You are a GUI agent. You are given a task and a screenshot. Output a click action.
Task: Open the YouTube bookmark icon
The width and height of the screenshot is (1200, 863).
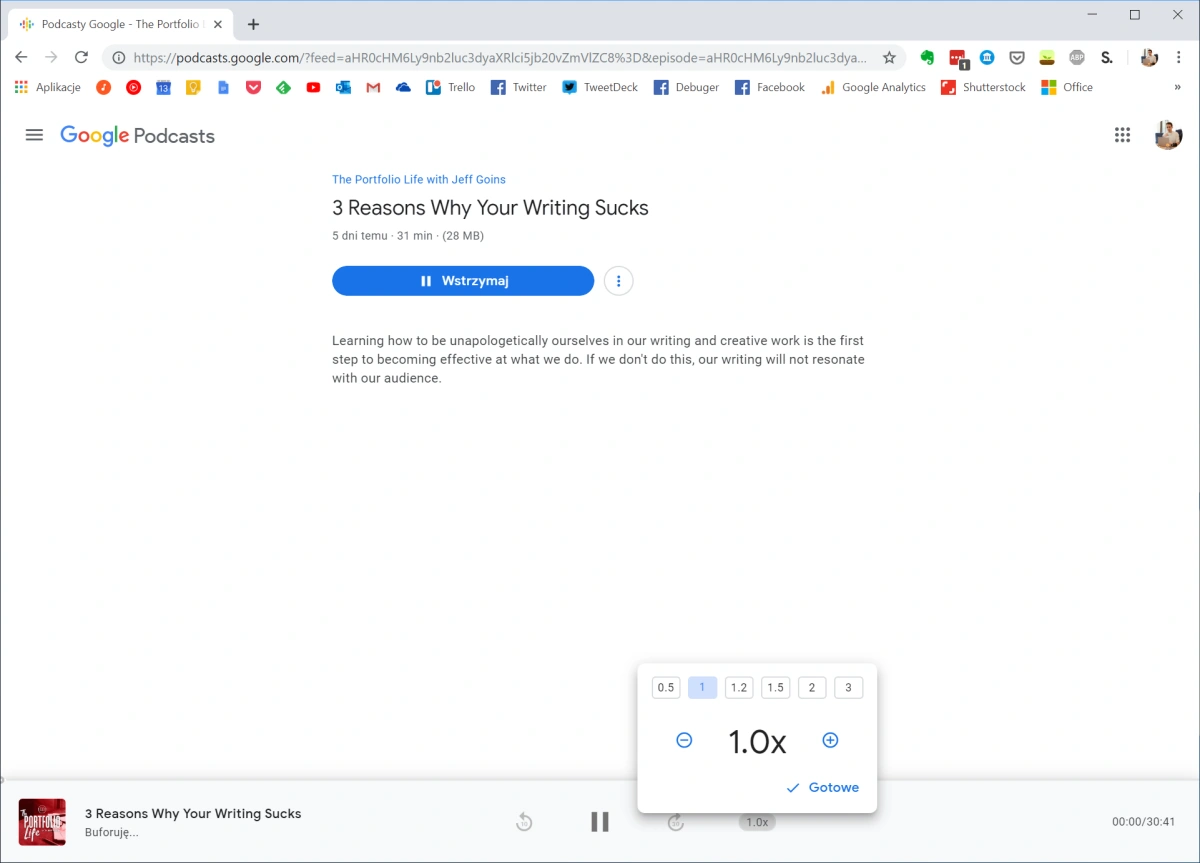coord(313,87)
